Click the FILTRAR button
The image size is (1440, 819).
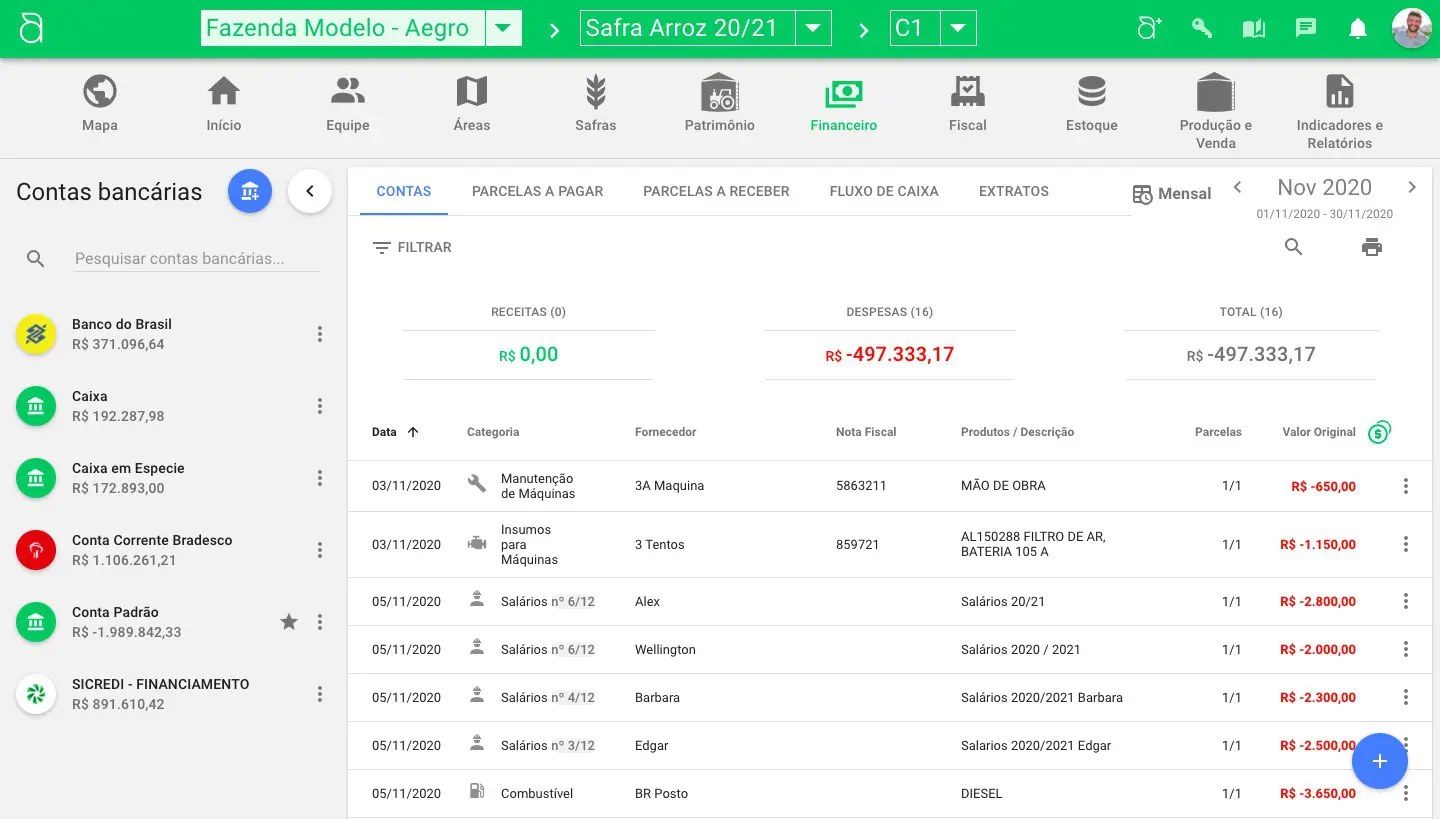tap(411, 247)
